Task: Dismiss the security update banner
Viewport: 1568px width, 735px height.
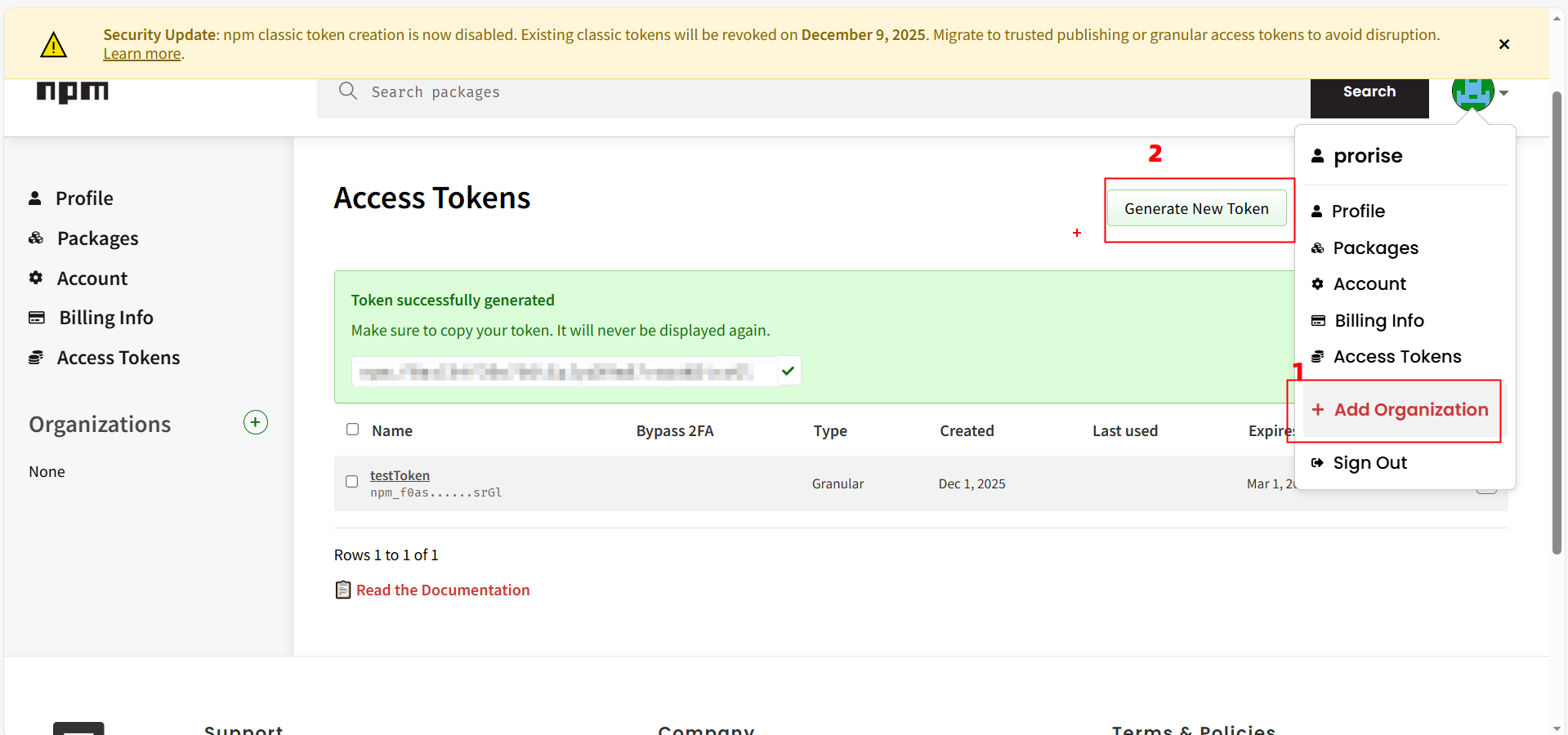Action: 1503,44
